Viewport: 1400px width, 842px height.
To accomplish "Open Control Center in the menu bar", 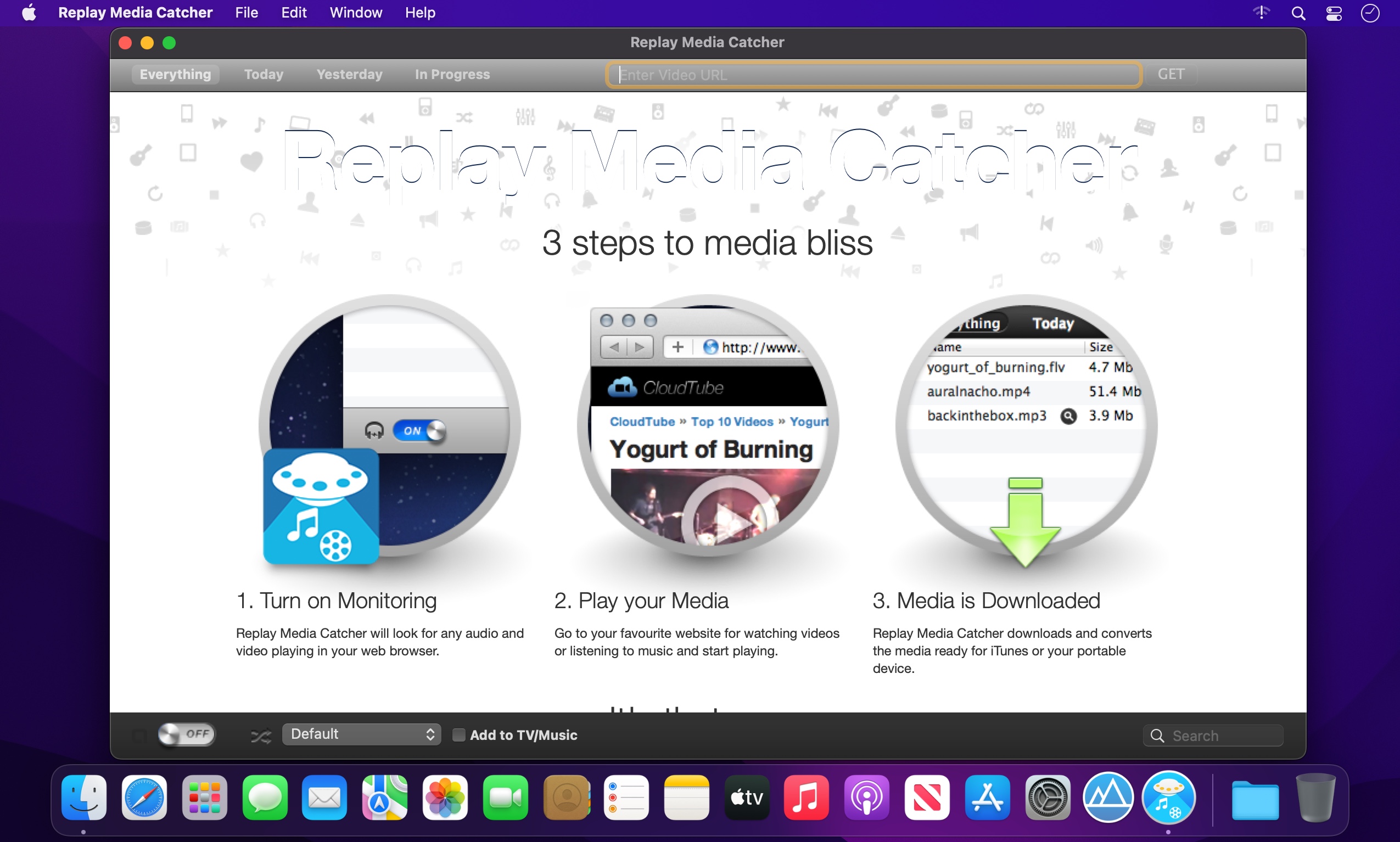I will point(1334,13).
